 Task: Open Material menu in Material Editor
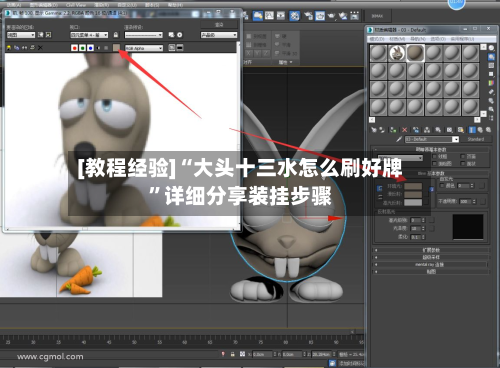[396, 39]
